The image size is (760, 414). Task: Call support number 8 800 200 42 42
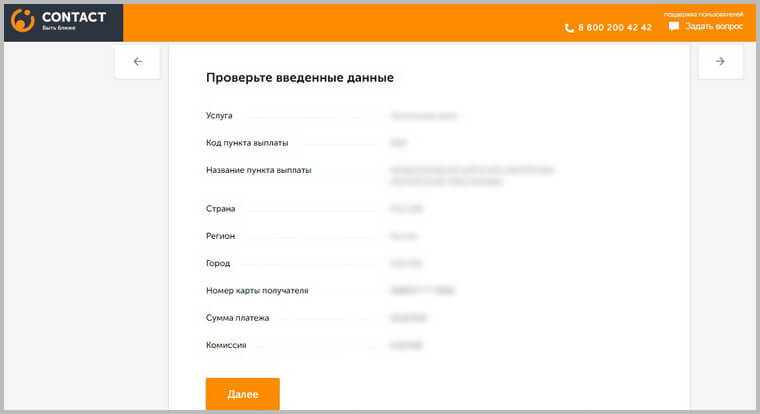pyautogui.click(x=615, y=28)
